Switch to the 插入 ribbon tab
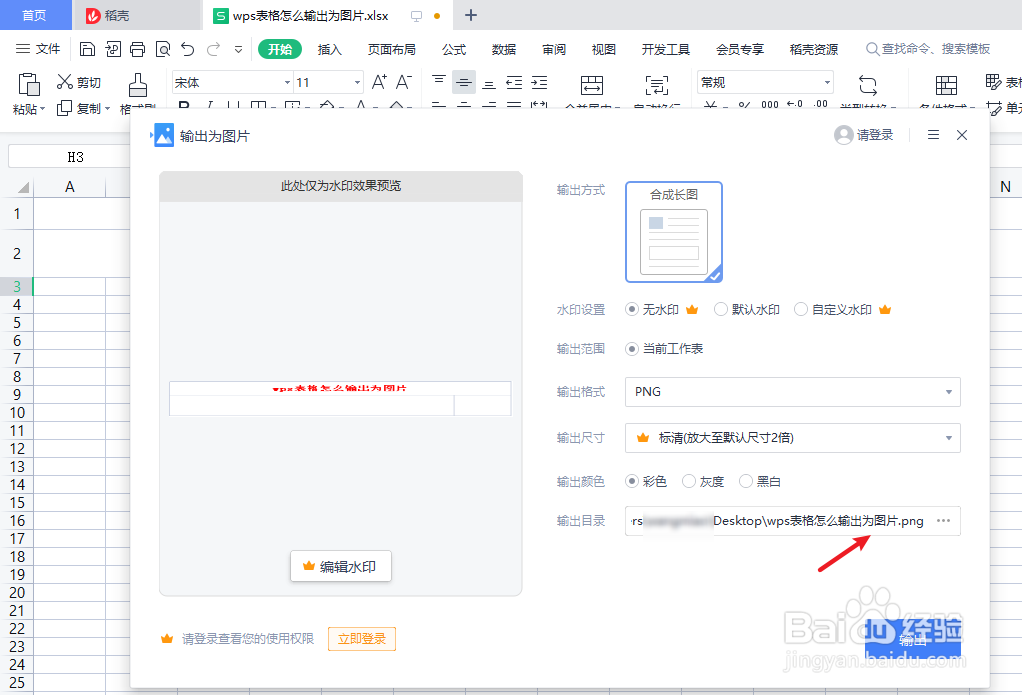 330,48
